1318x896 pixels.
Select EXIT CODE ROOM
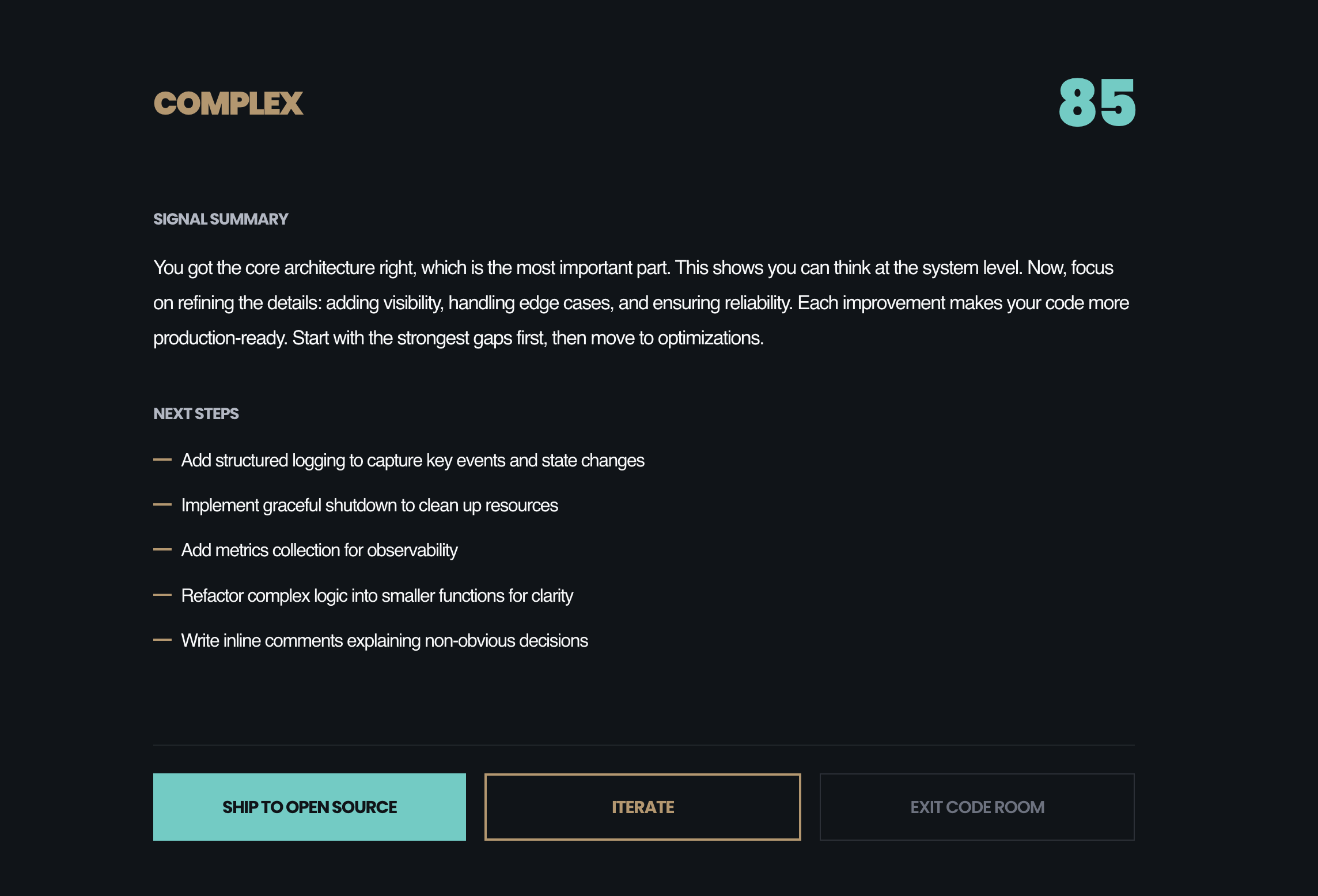[x=977, y=807]
